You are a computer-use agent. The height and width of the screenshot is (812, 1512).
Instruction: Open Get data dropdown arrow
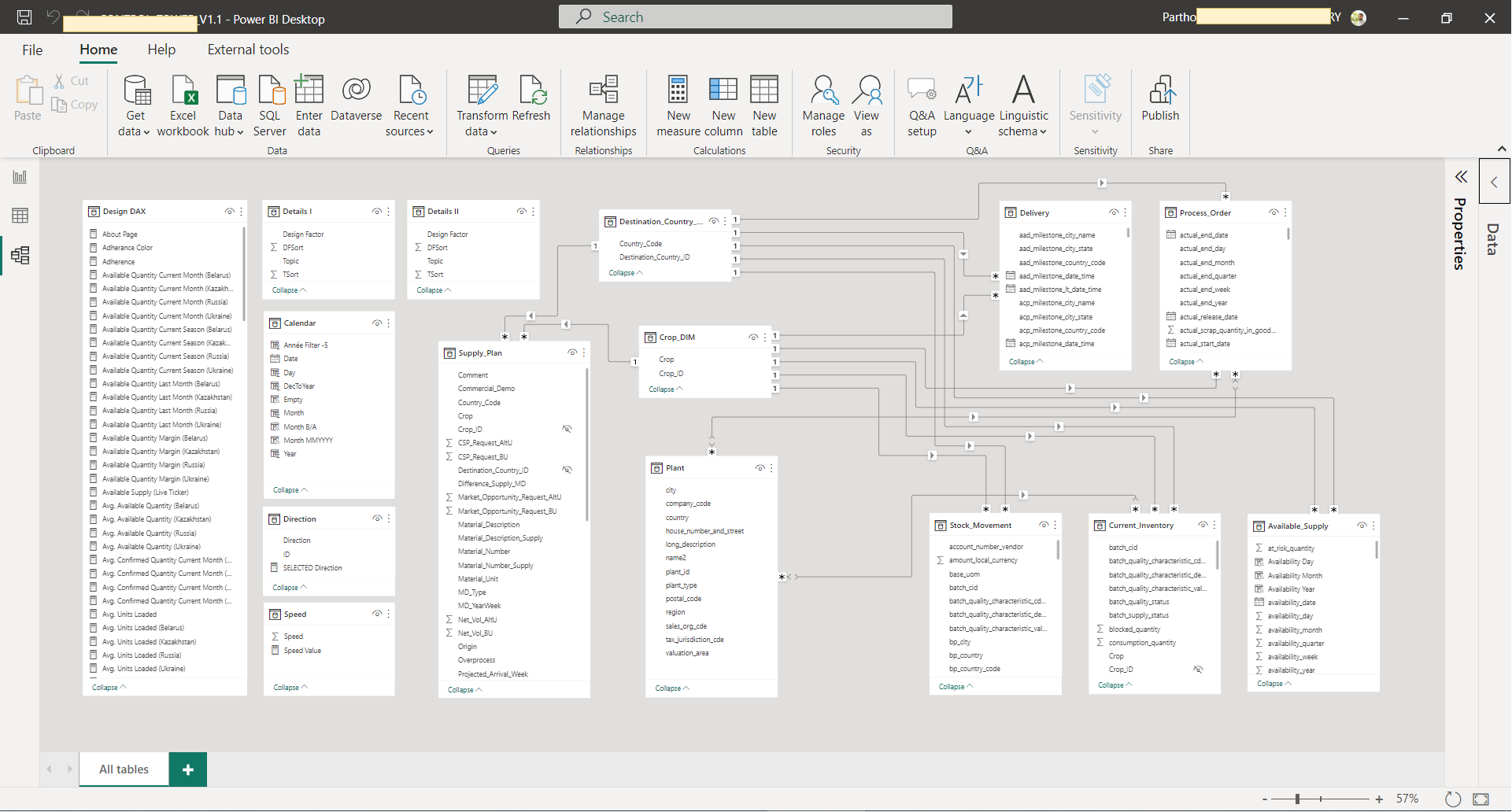pyautogui.click(x=146, y=132)
